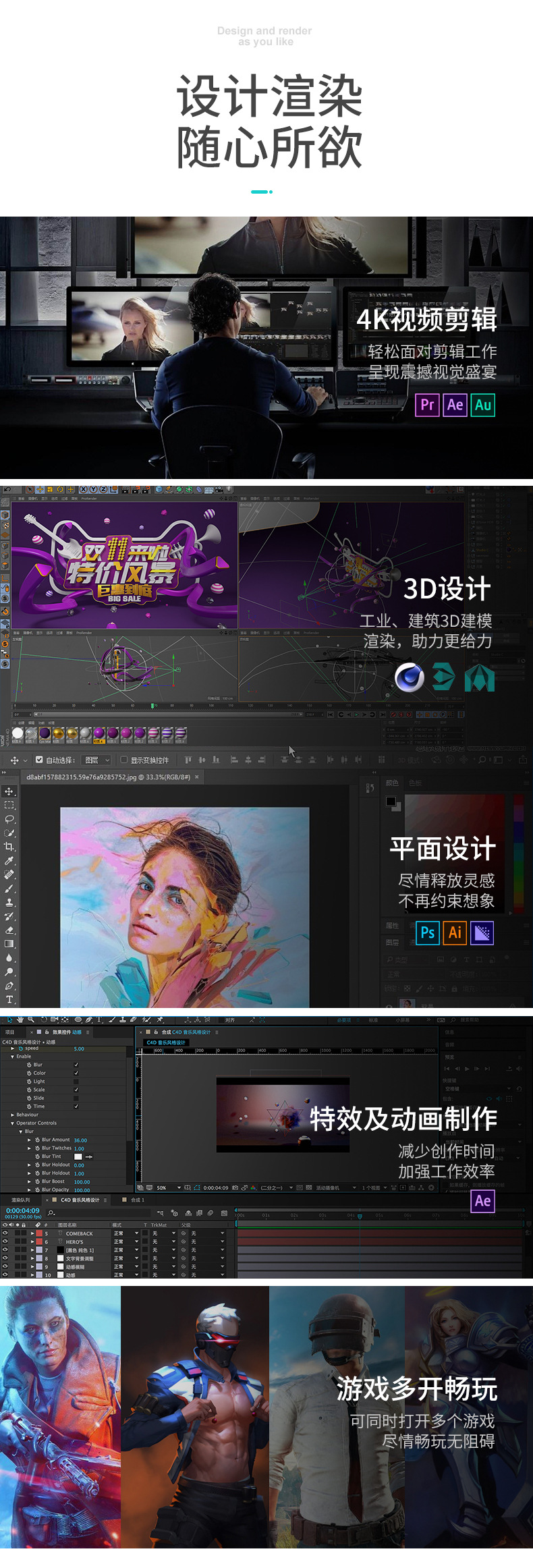Select the 效果控件 panel tab
The height and width of the screenshot is (1568, 533).
pos(61,1032)
